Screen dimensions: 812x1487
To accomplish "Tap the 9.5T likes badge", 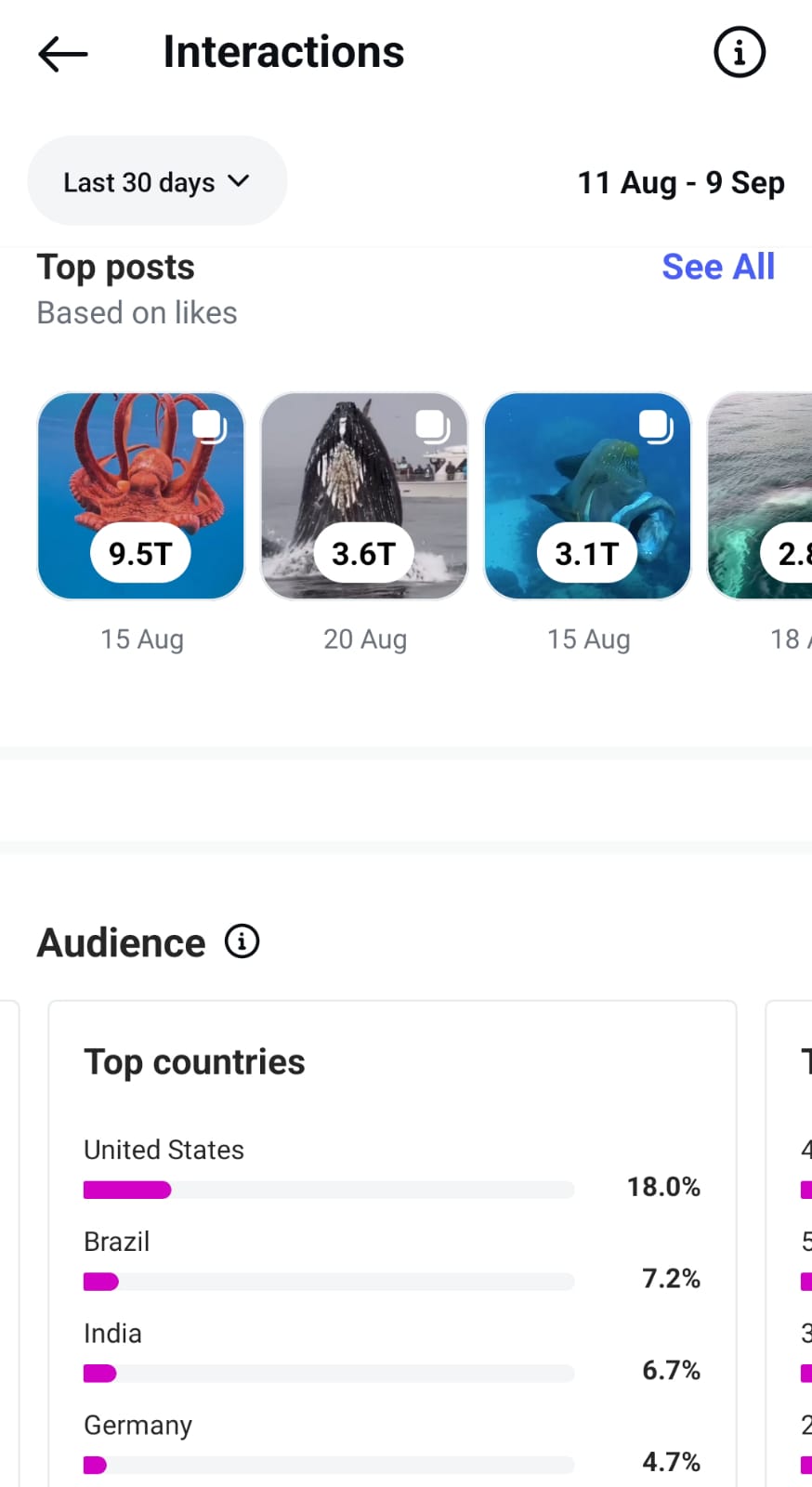I will pos(140,554).
